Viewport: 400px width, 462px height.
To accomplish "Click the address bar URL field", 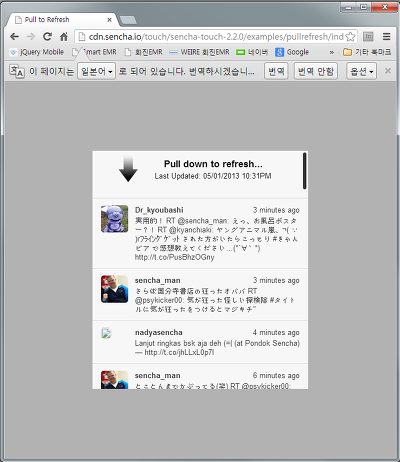I will click(x=215, y=37).
